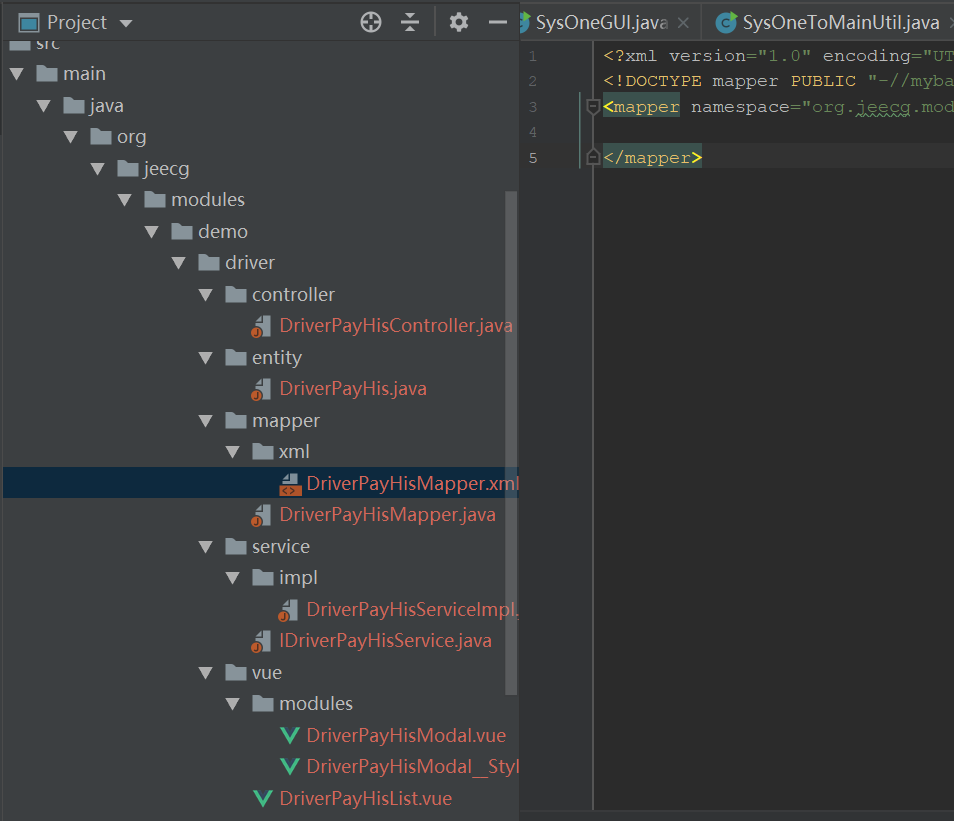Collapse the service folder arrow

(x=206, y=547)
